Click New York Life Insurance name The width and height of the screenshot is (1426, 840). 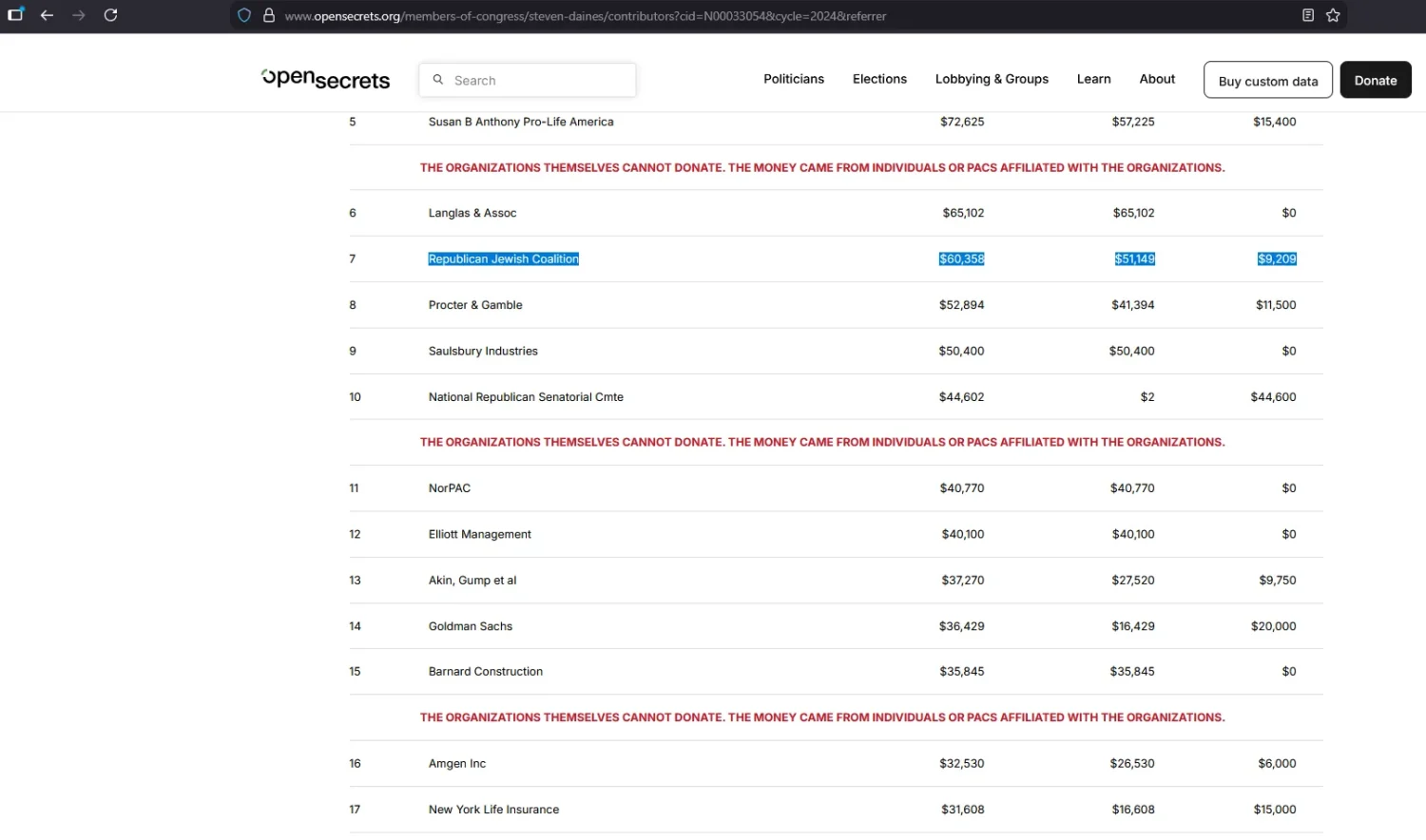(493, 810)
